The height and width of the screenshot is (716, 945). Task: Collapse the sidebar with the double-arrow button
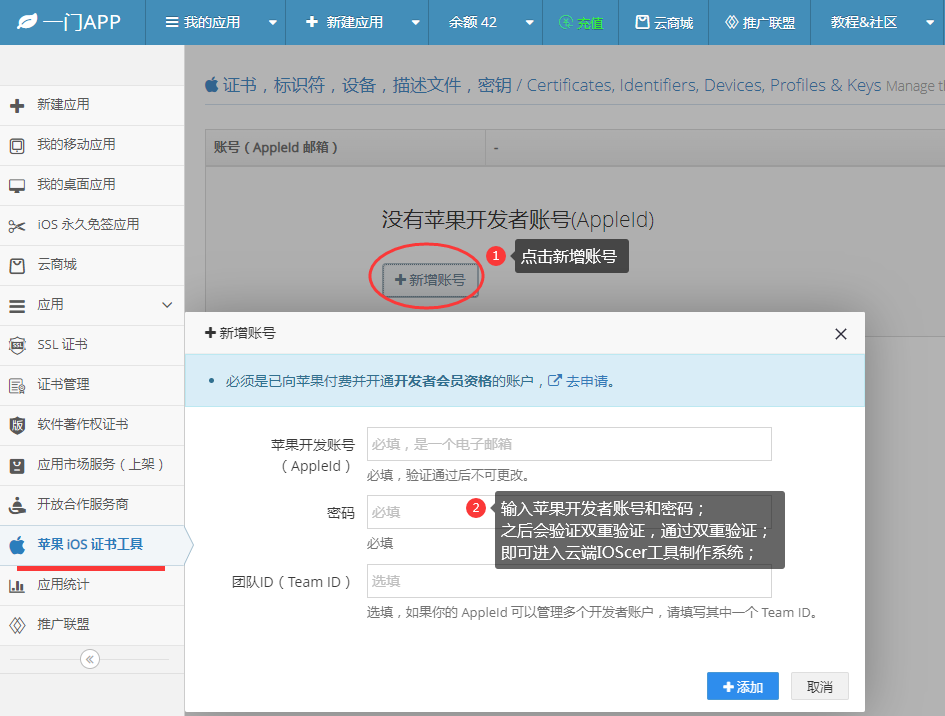tap(90, 659)
